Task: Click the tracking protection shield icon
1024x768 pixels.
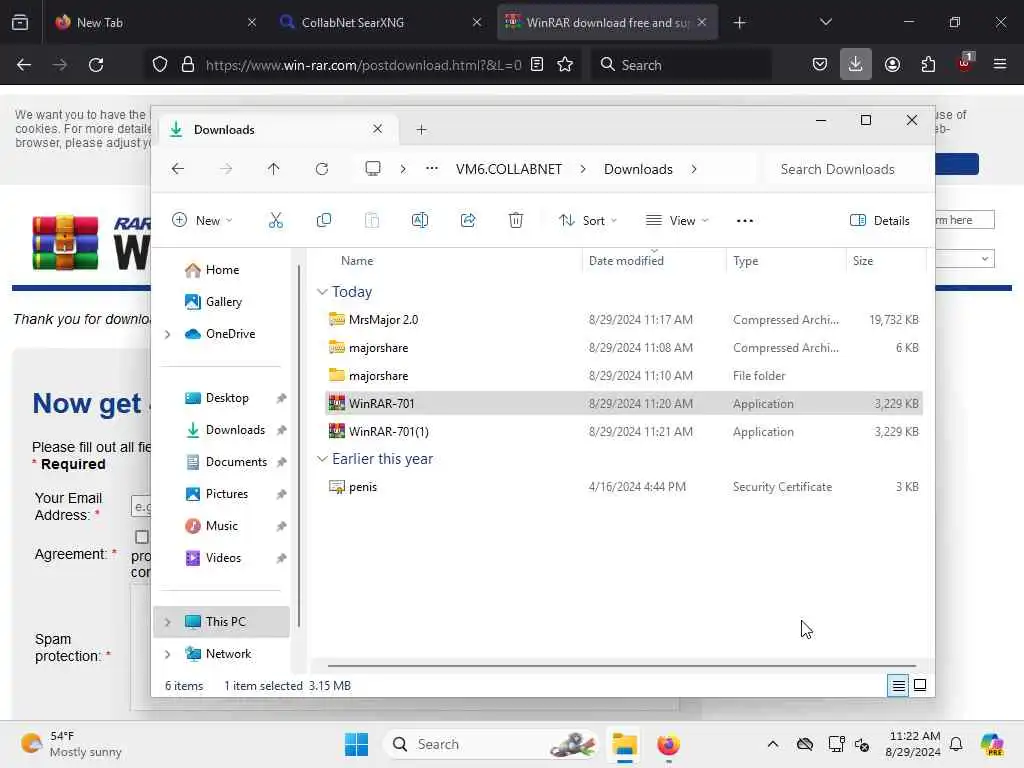Action: pyautogui.click(x=160, y=65)
